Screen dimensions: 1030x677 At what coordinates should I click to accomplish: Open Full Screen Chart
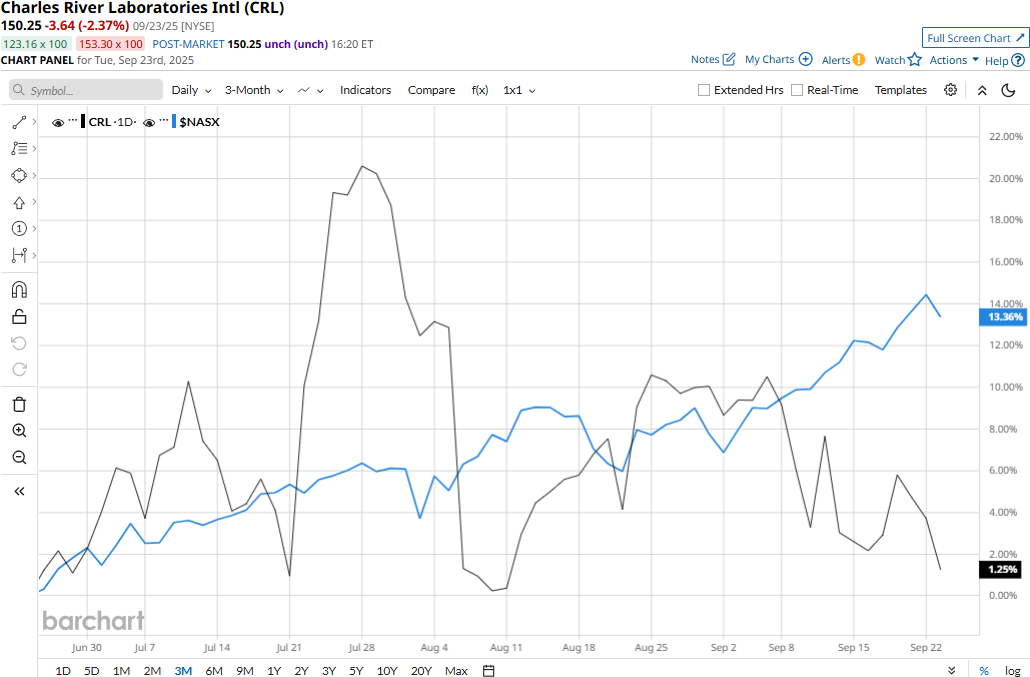975,38
